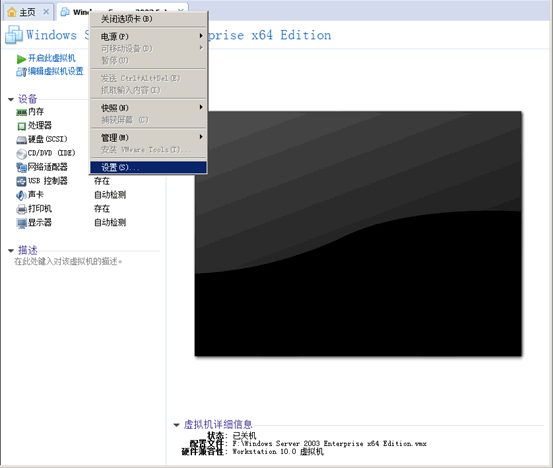Image resolution: width=553 pixels, height=468 pixels.
Task: Click the memory (内存) chip icon
Action: 21,112
